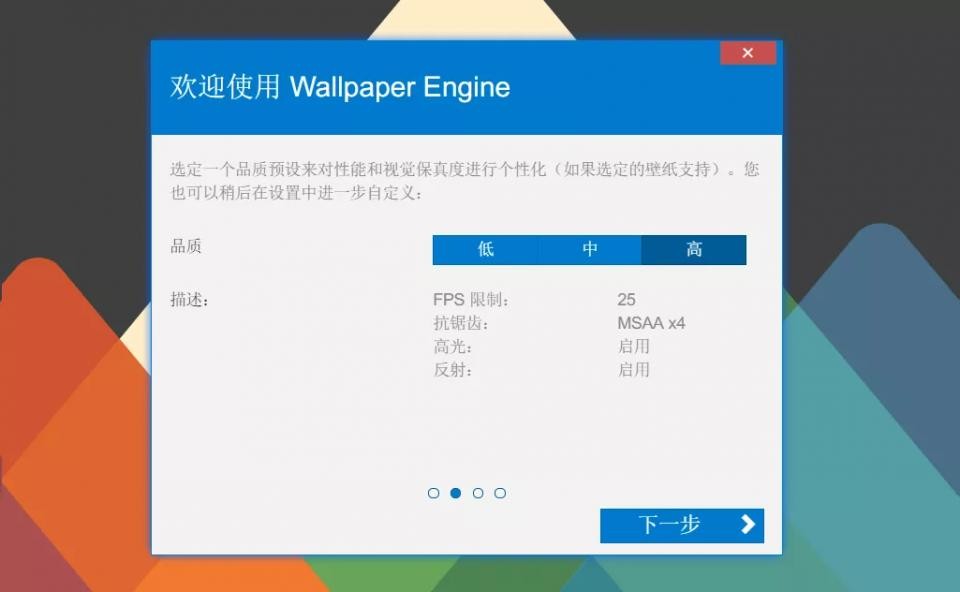The height and width of the screenshot is (592, 960).
Task: Click the 描述 label
Action: tap(189, 300)
